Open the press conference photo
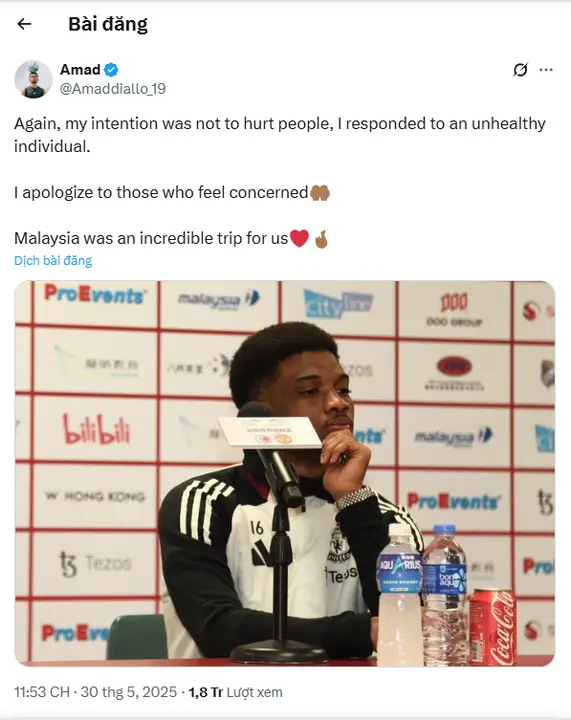571x720 pixels. tap(285, 473)
